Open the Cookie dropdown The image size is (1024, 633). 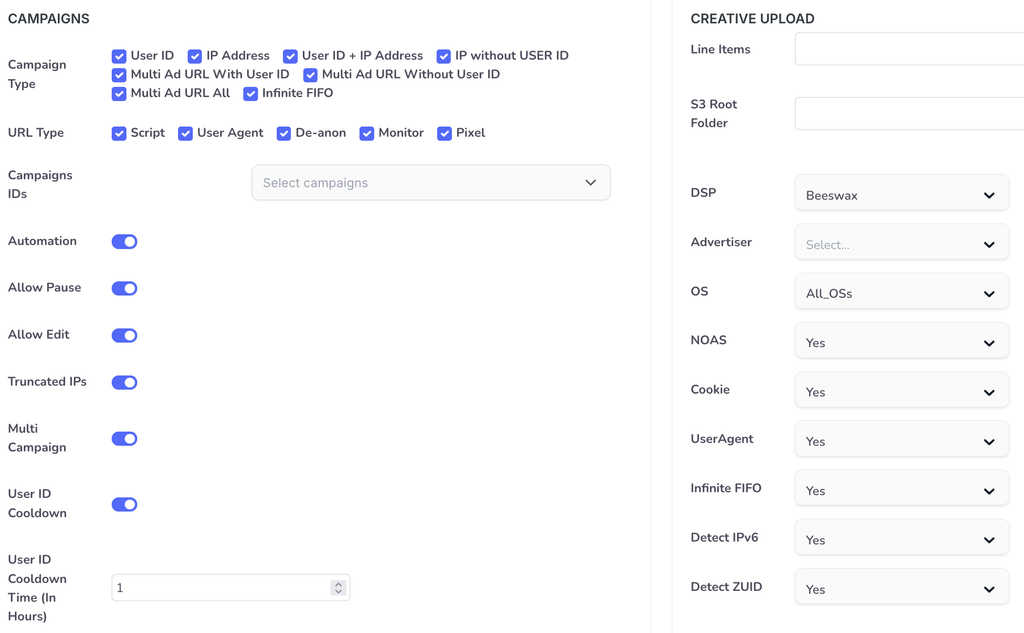pyautogui.click(x=901, y=392)
